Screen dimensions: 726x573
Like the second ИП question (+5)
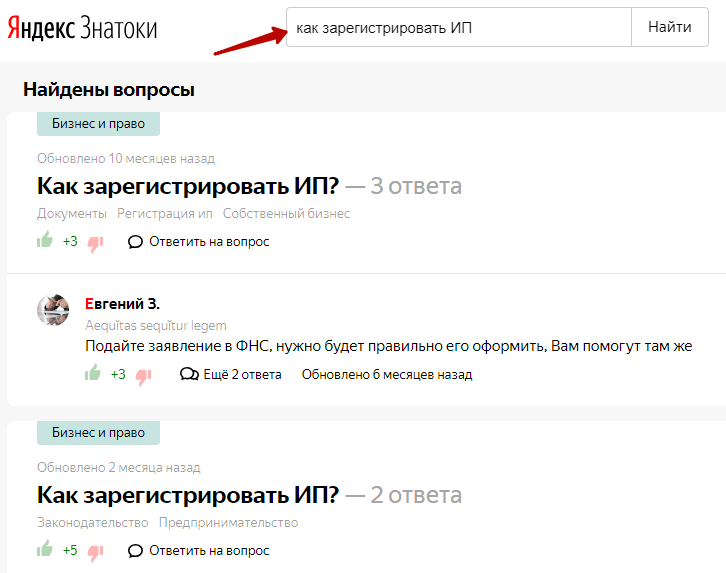45,548
